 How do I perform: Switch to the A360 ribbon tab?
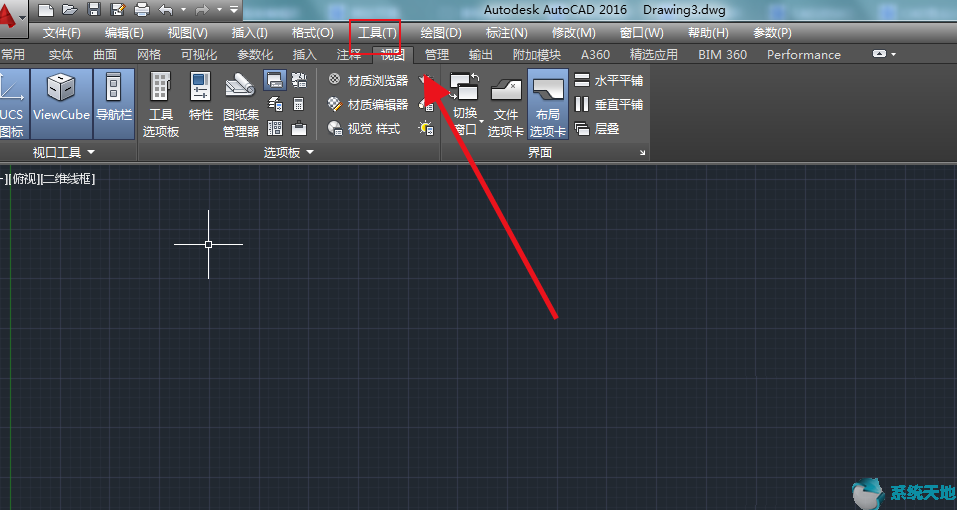(x=595, y=54)
